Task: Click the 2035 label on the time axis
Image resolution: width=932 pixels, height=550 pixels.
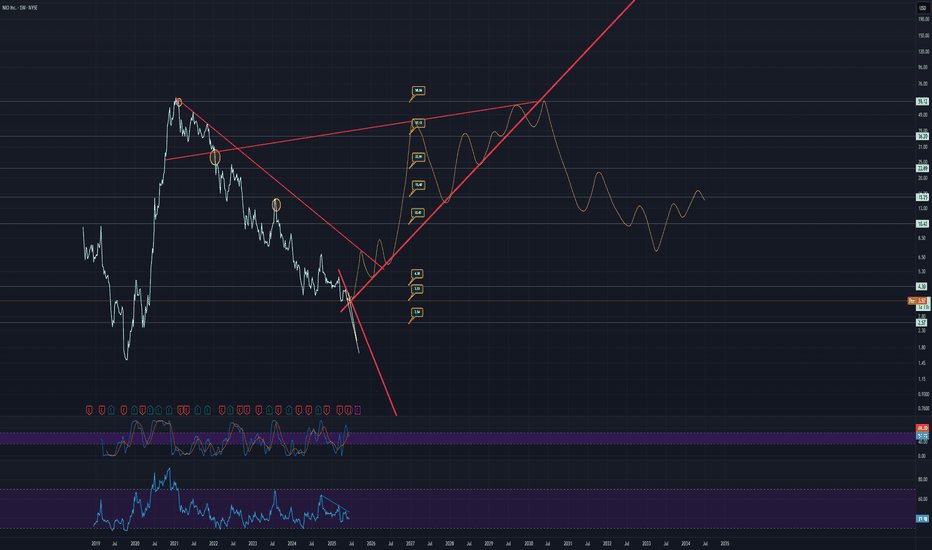Action: tap(725, 543)
